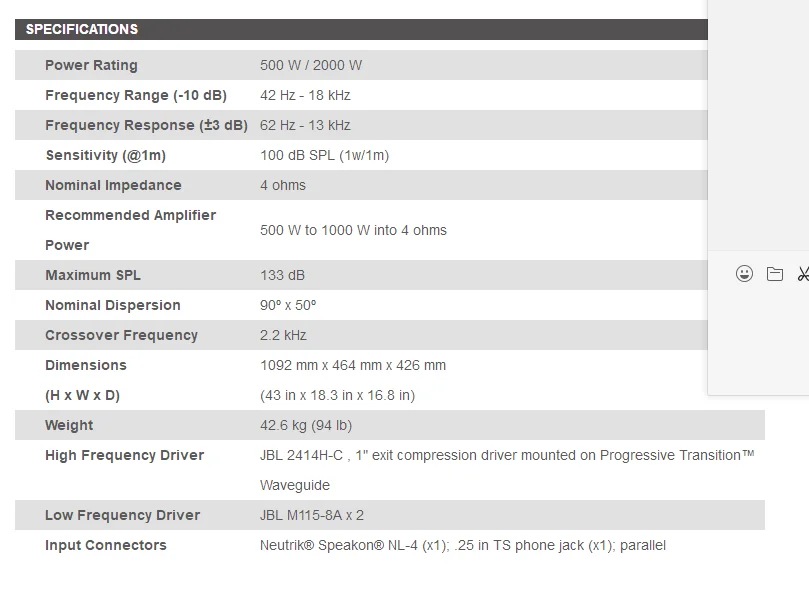Image resolution: width=809 pixels, height=591 pixels.
Task: Click the JBL M115-8A x 2 value
Action: click(x=312, y=515)
